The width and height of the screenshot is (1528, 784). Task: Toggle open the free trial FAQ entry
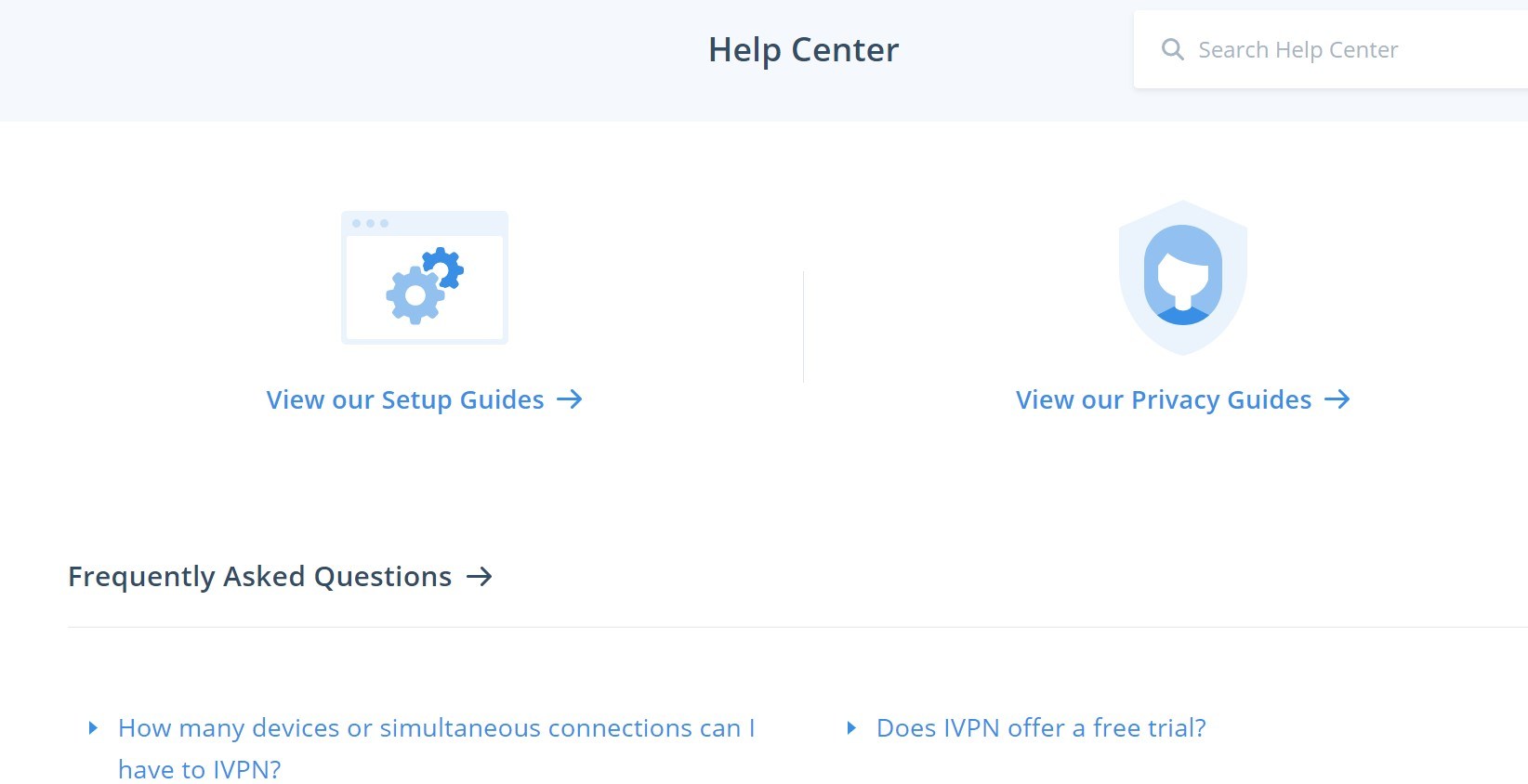pos(1039,728)
